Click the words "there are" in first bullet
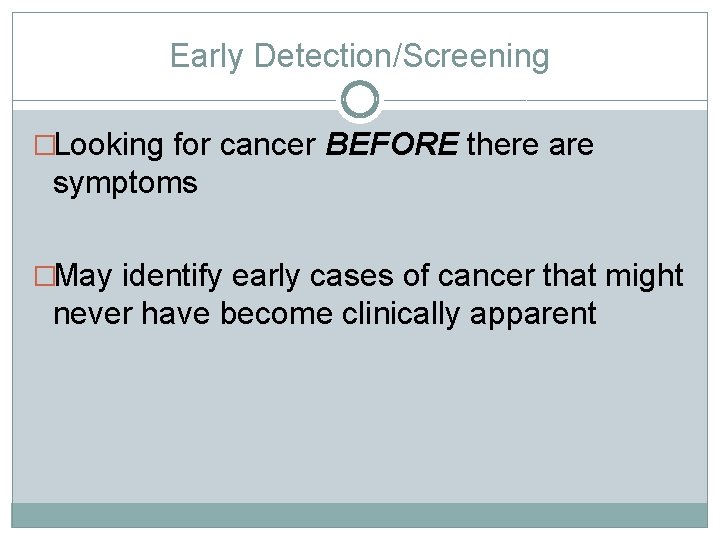720x540 pixels. click(530, 144)
